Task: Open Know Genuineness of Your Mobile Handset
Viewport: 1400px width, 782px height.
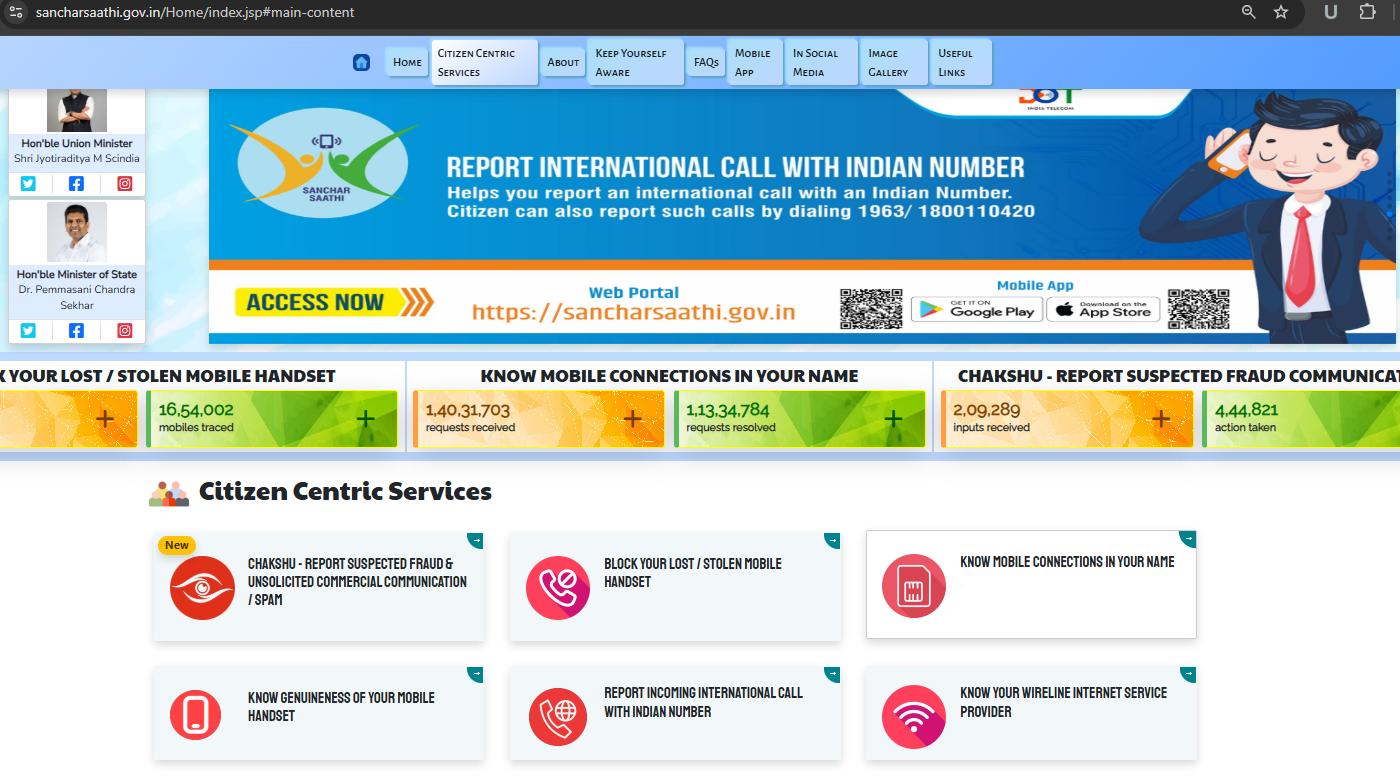Action: pos(341,706)
